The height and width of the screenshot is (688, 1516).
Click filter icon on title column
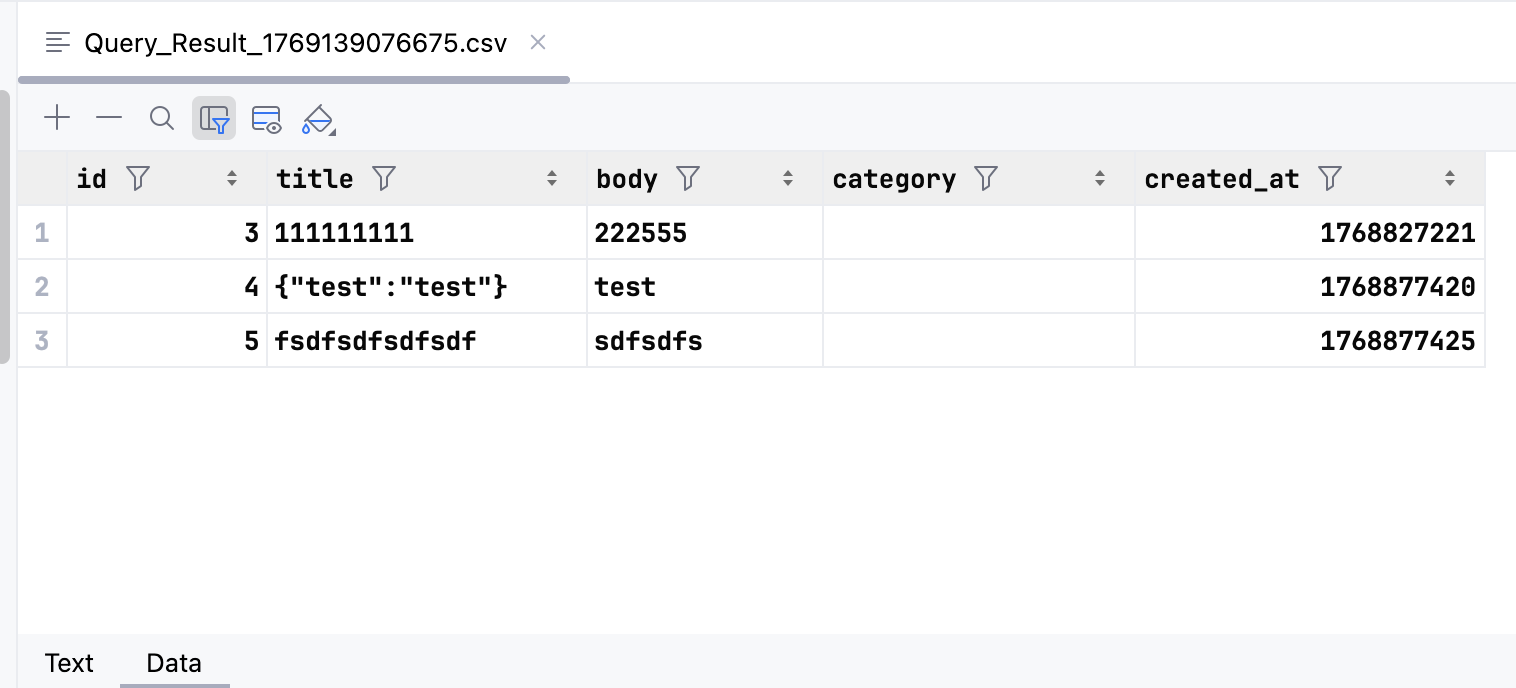tap(383, 179)
